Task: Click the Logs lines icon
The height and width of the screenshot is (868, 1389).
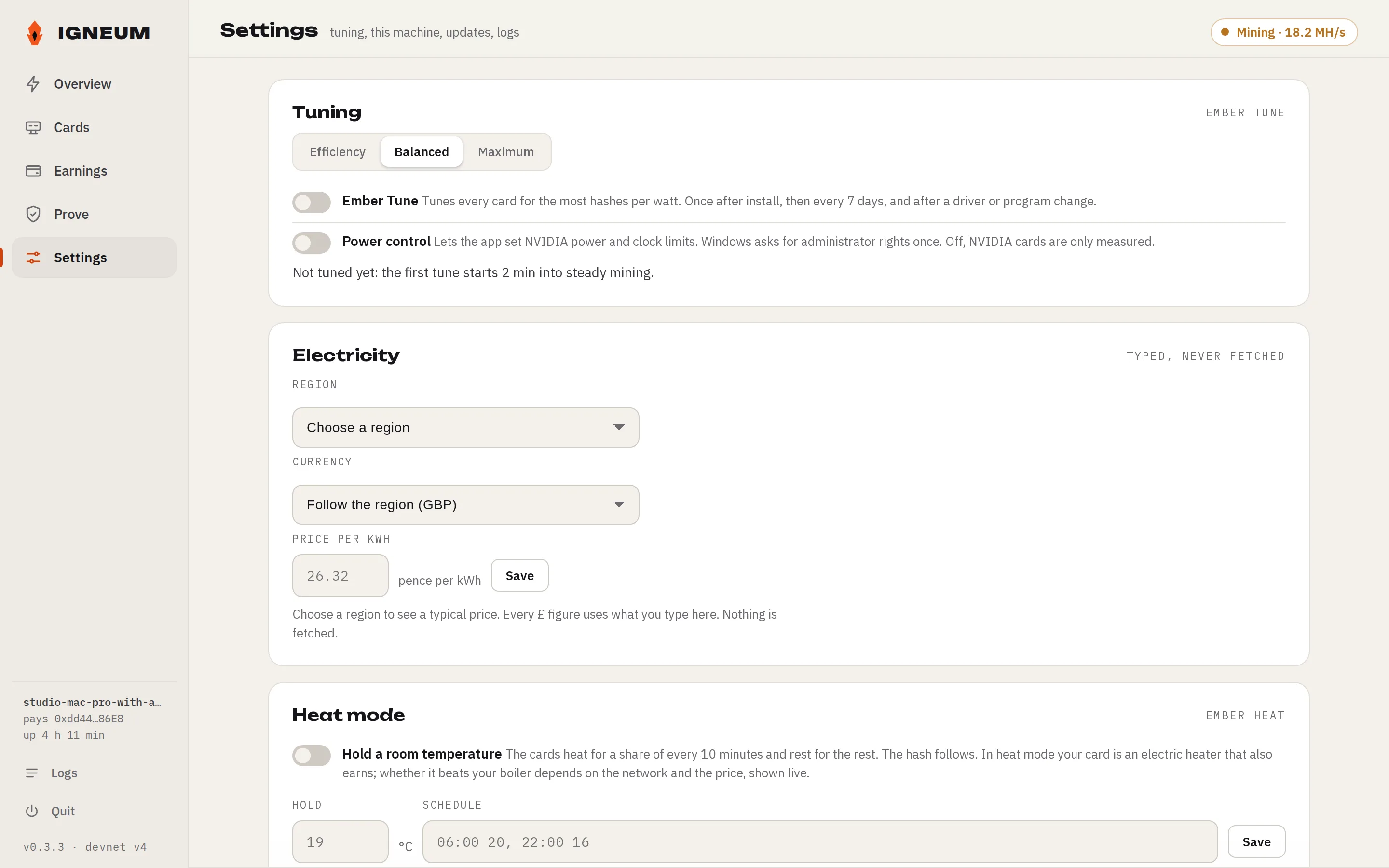Action: pos(31,773)
